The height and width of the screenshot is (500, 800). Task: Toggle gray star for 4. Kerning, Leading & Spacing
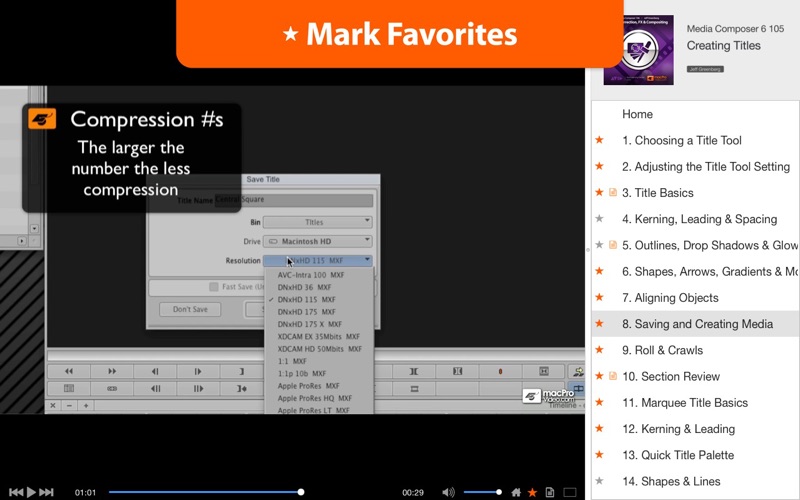pos(599,219)
